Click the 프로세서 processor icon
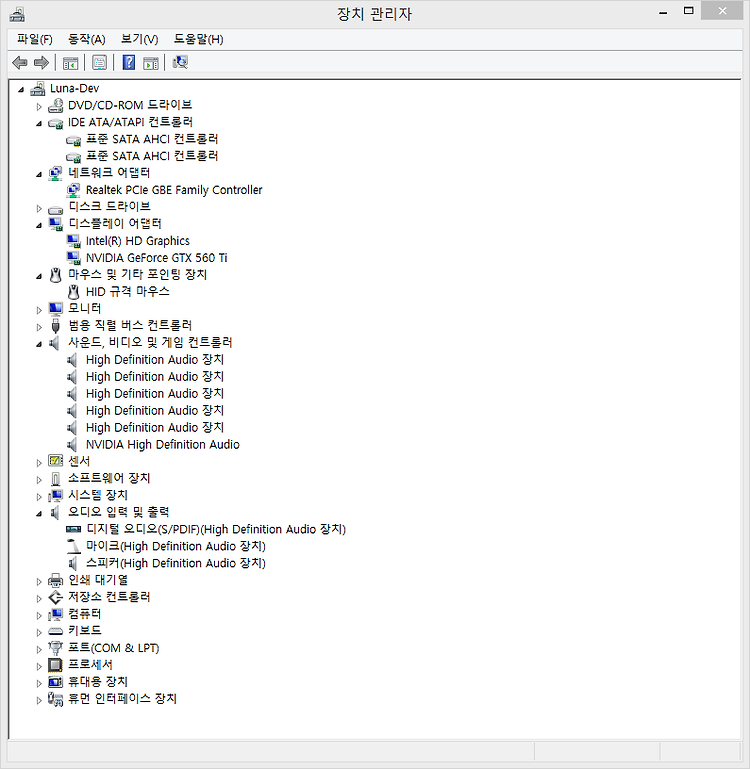The width and height of the screenshot is (750, 769). pyautogui.click(x=55, y=665)
